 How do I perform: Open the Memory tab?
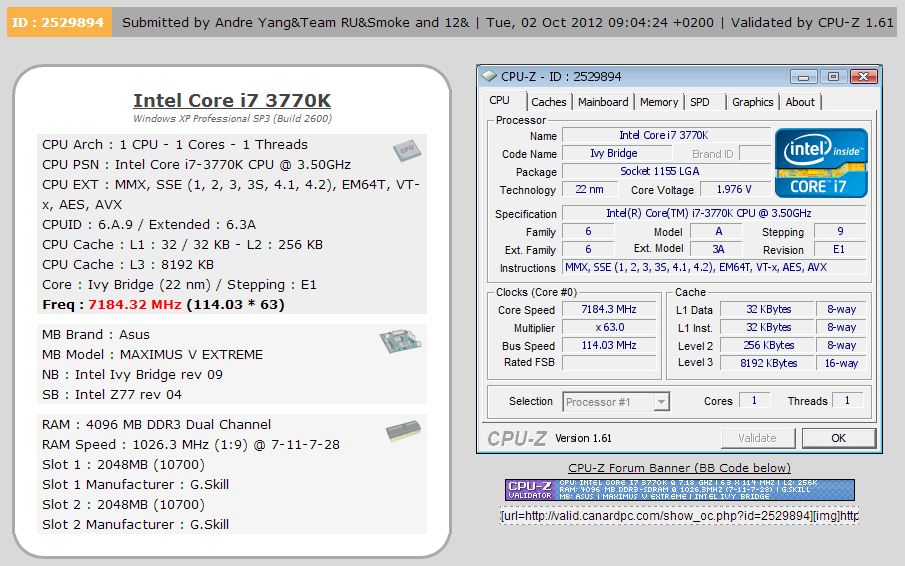pyautogui.click(x=659, y=102)
